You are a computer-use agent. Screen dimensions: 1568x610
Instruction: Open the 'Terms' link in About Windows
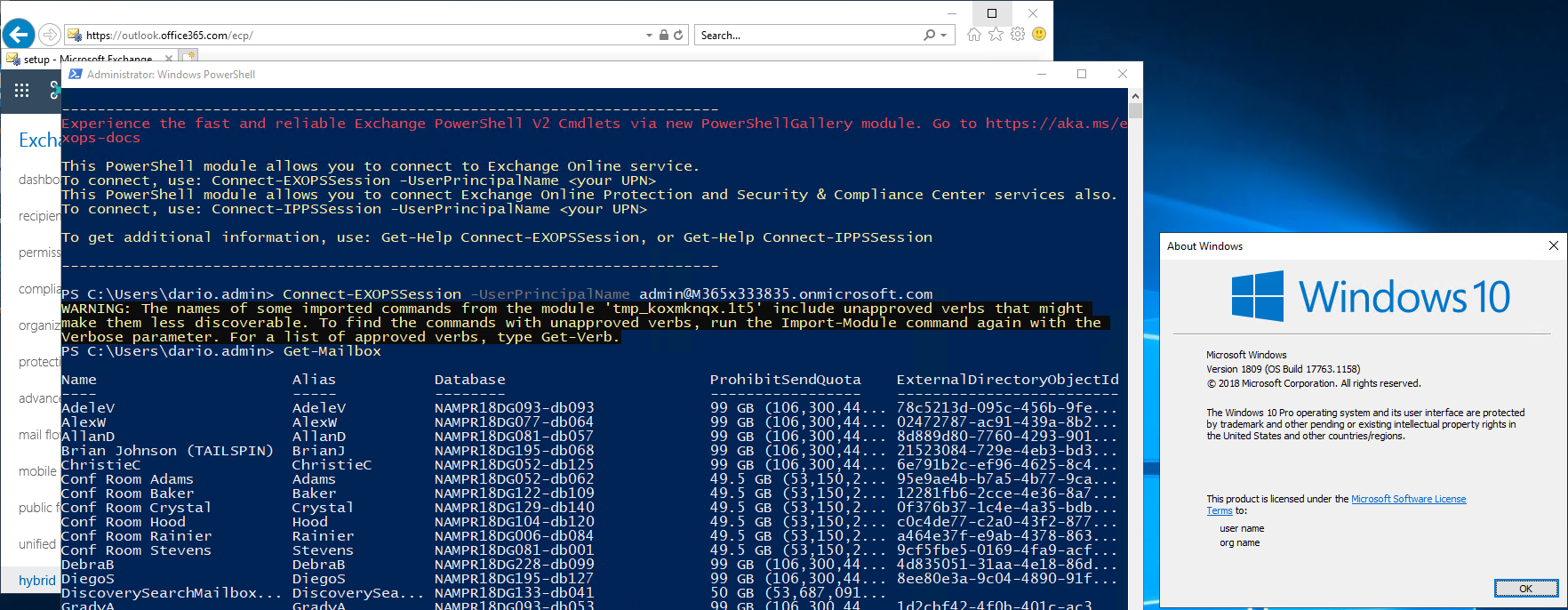tap(1219, 510)
